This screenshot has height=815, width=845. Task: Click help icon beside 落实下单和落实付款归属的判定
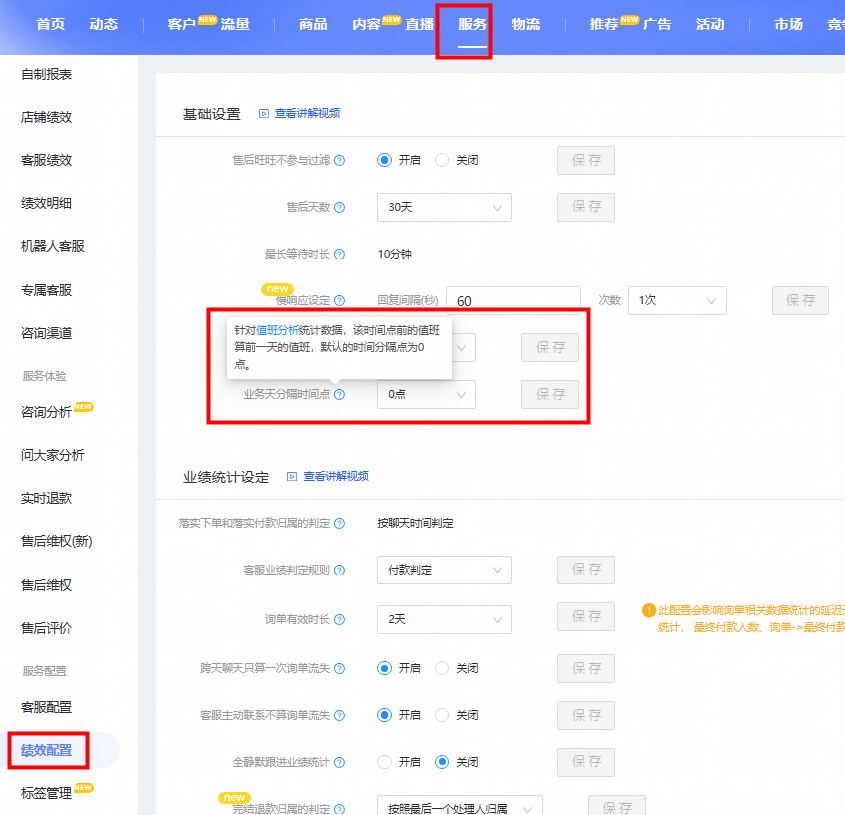coord(339,523)
